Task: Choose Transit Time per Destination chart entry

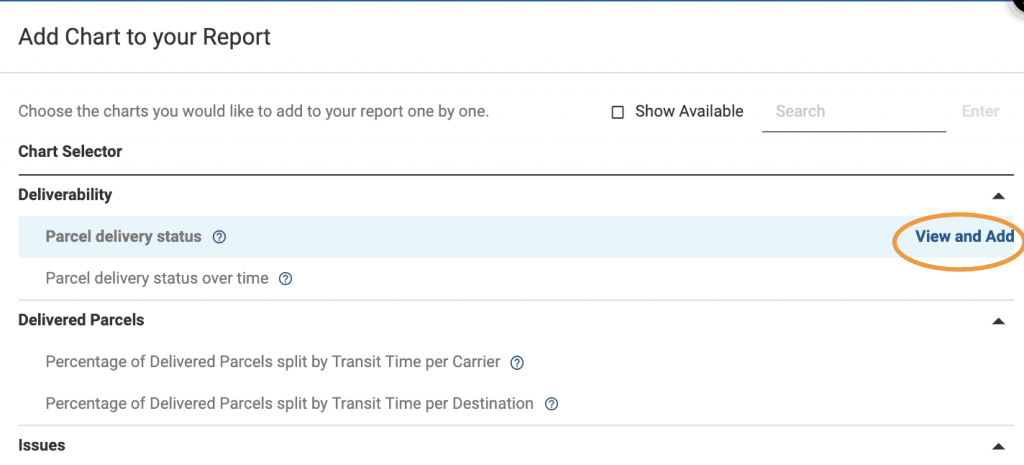Action: click(289, 403)
